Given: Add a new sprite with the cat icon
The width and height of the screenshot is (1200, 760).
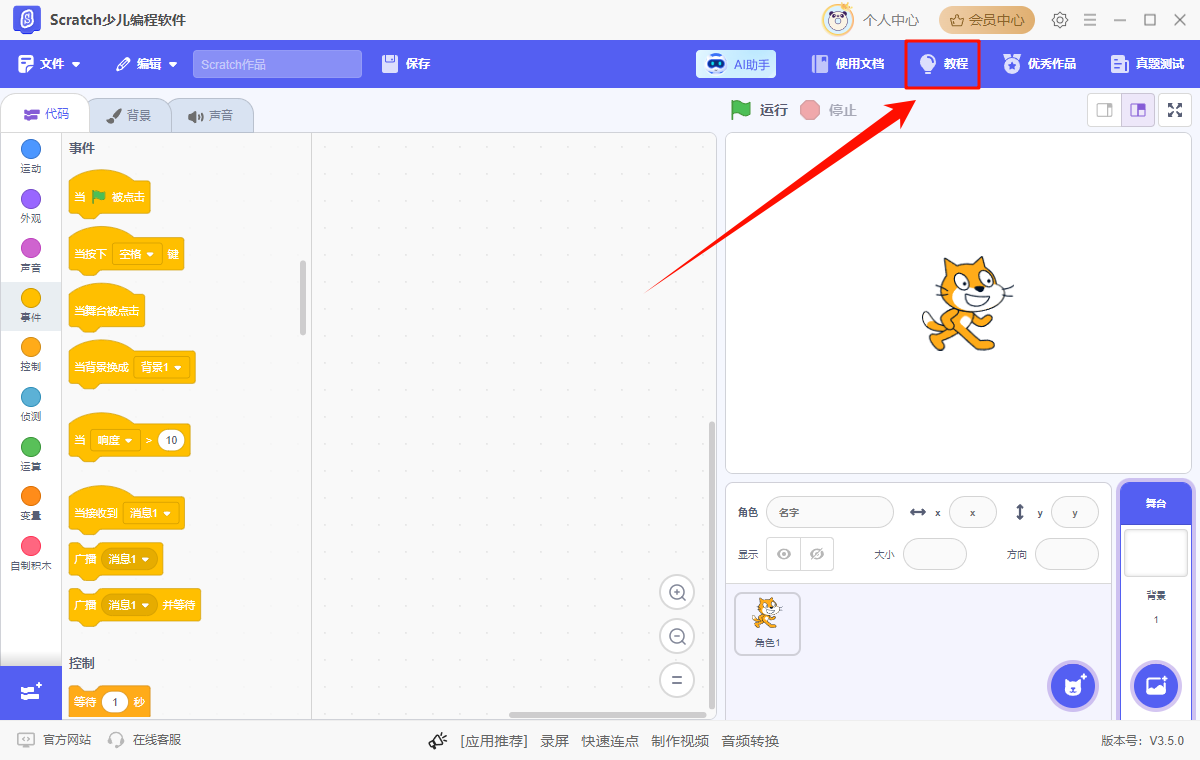Looking at the screenshot, I should [1072, 686].
